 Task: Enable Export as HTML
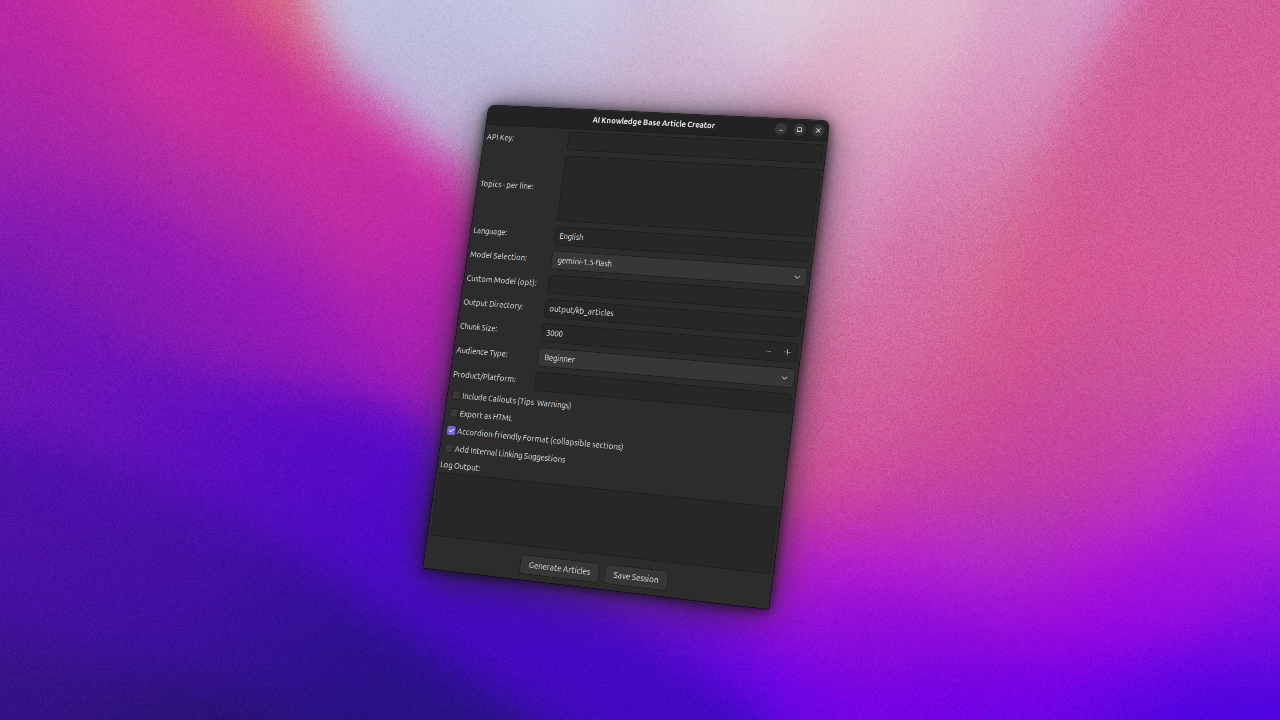(452, 414)
